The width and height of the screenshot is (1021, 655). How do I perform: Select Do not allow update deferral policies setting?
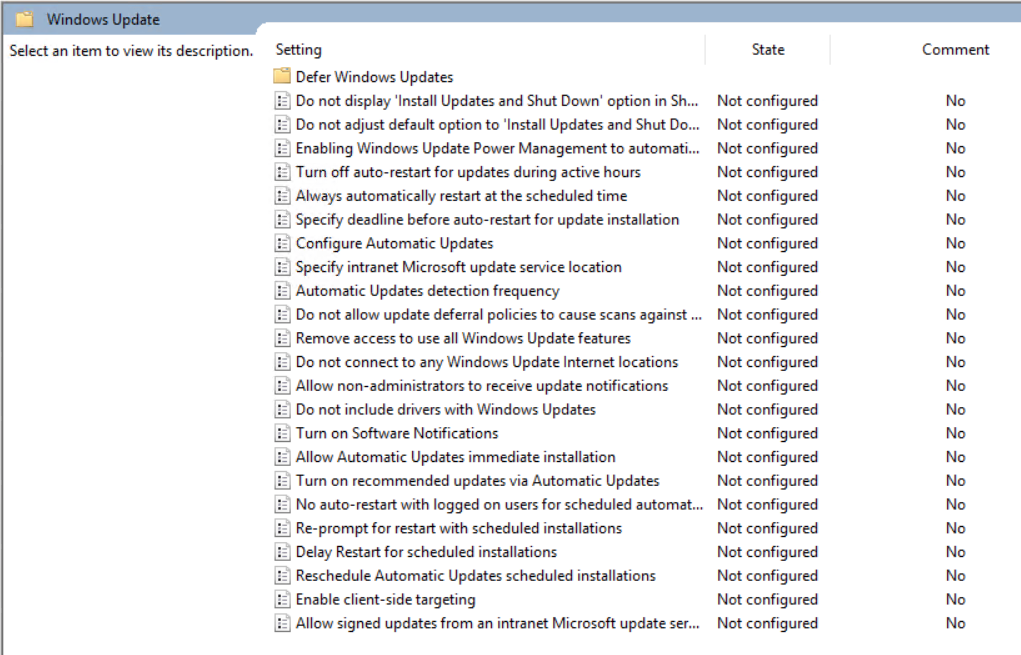coord(499,314)
